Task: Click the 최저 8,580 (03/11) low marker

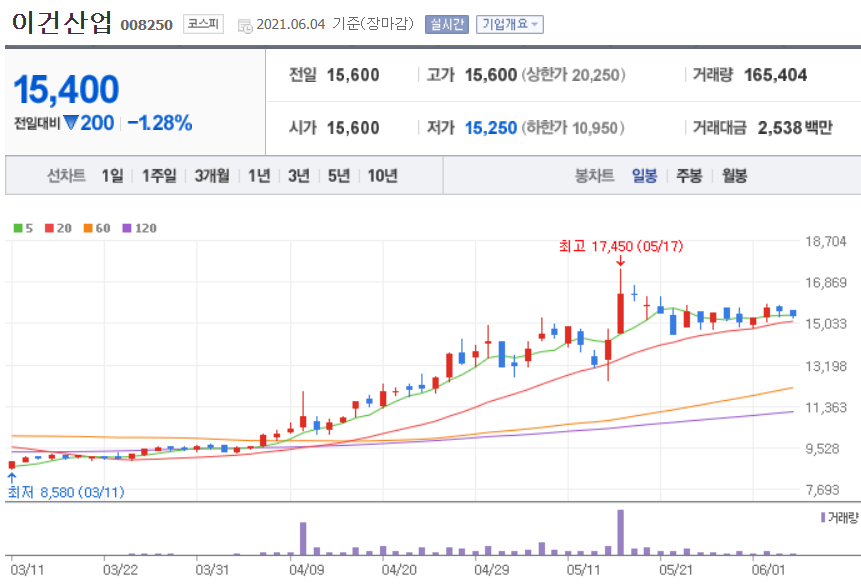Action: 66,492
